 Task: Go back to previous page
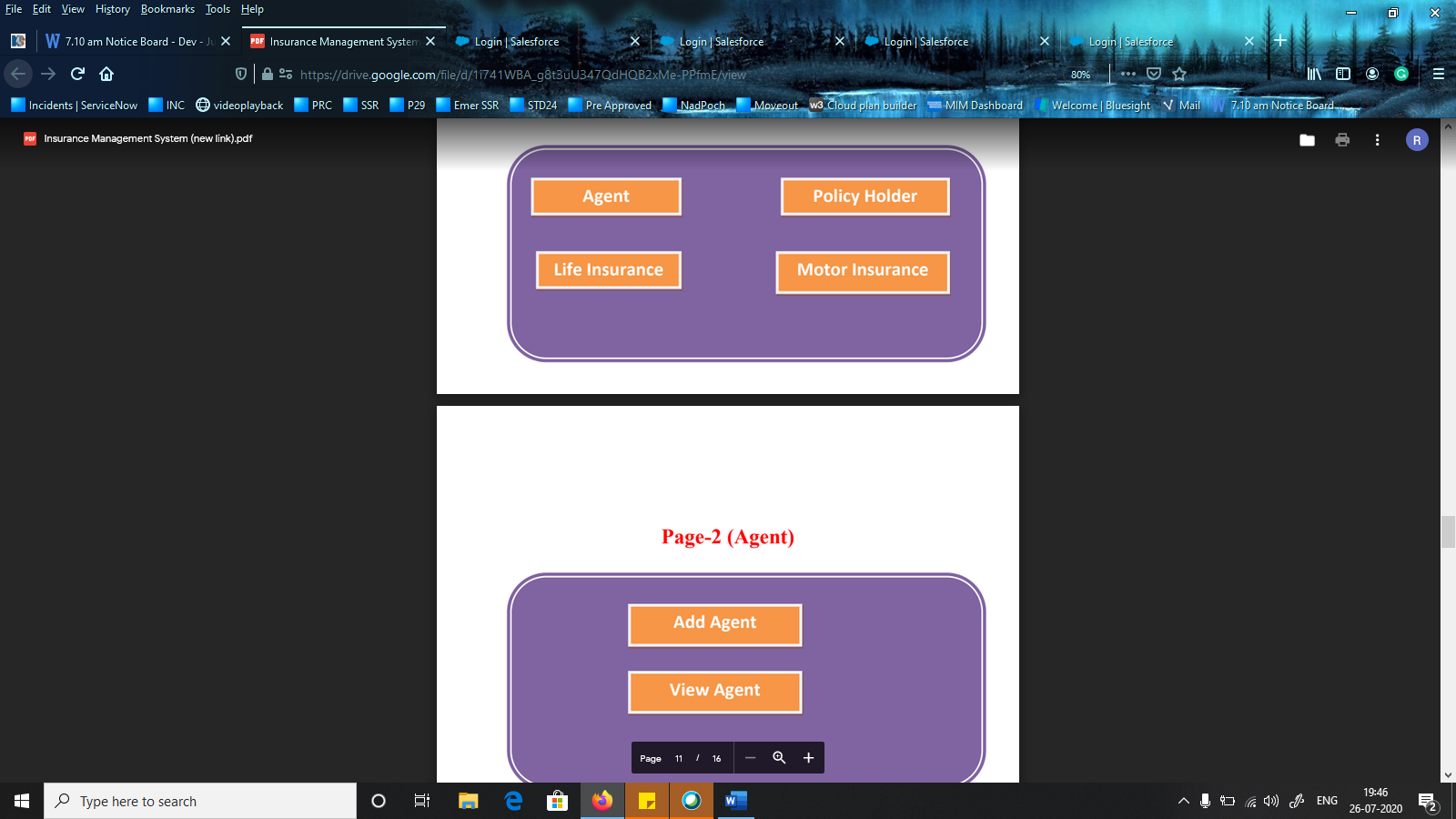pyautogui.click(x=18, y=74)
